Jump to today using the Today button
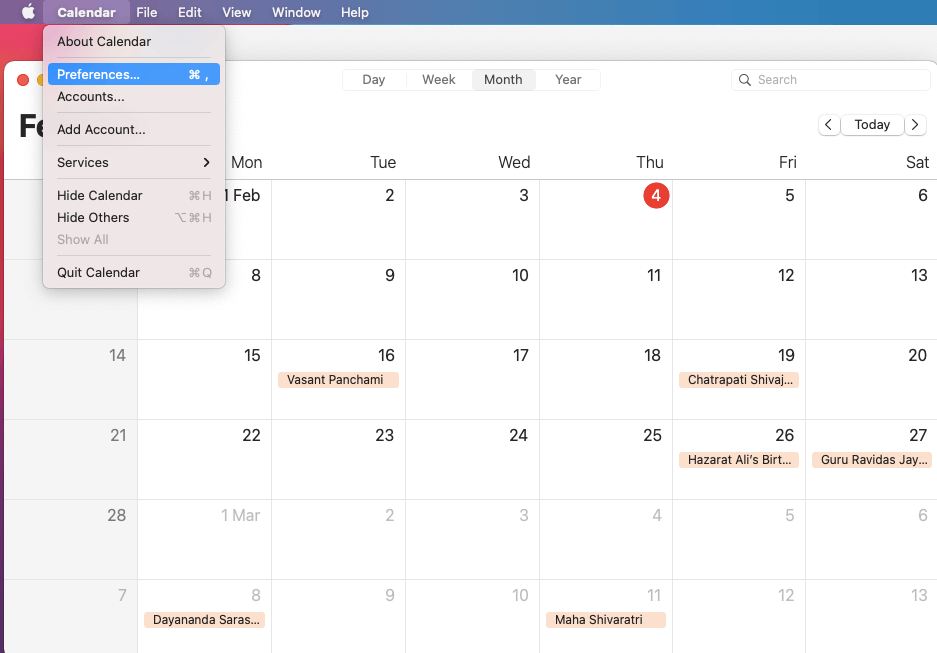Screen dimensions: 937x653 click(x=871, y=124)
